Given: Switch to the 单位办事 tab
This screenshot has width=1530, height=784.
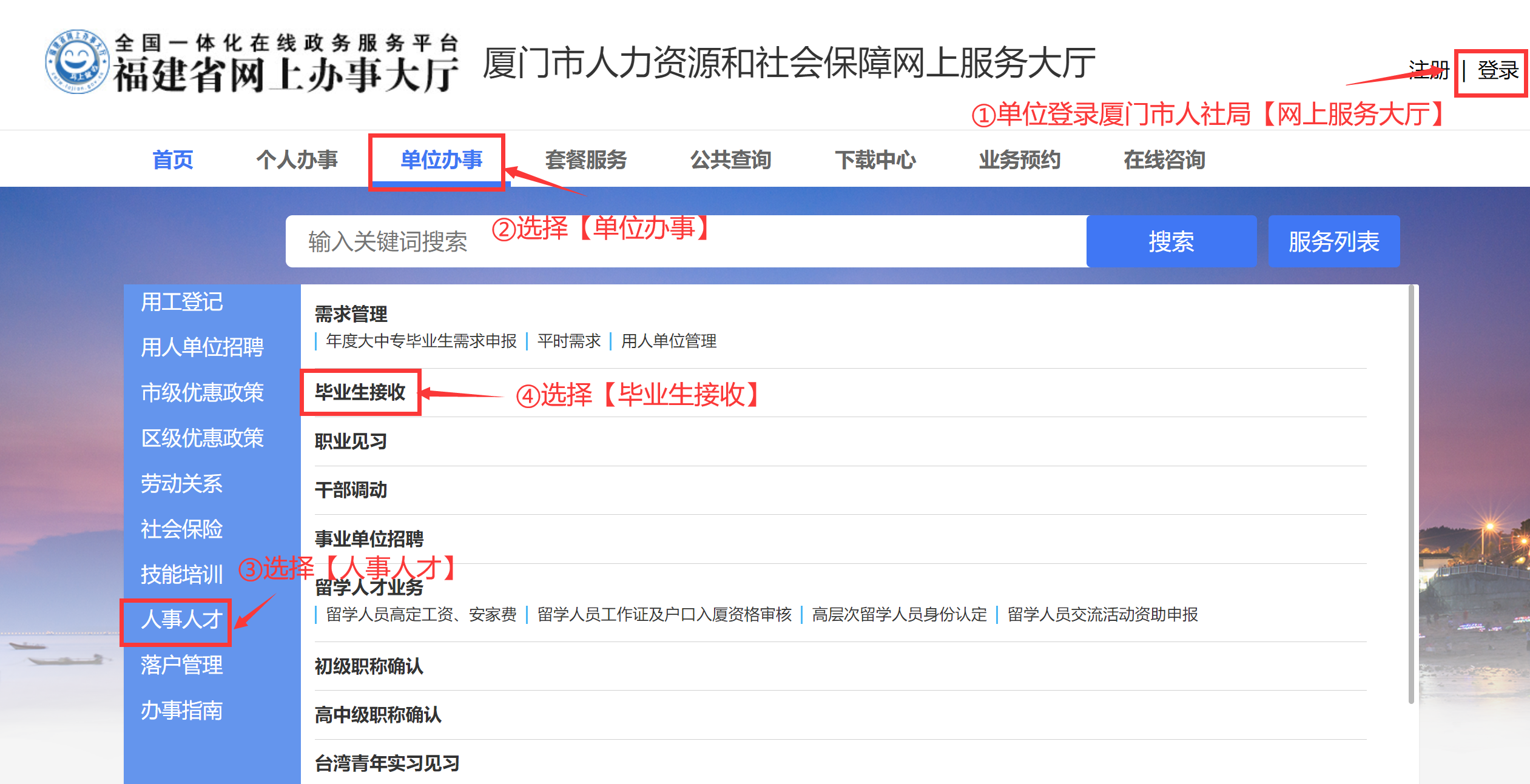Looking at the screenshot, I should tap(441, 160).
